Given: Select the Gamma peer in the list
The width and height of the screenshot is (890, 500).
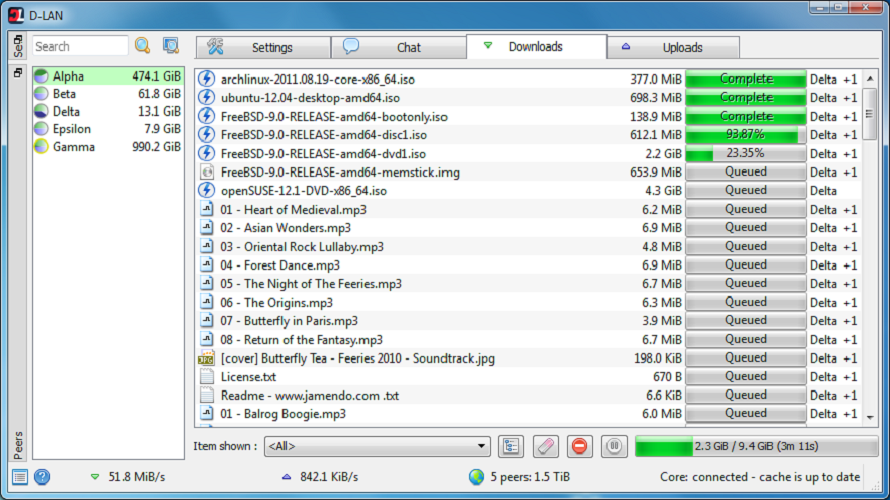Looking at the screenshot, I should pyautogui.click(x=108, y=146).
